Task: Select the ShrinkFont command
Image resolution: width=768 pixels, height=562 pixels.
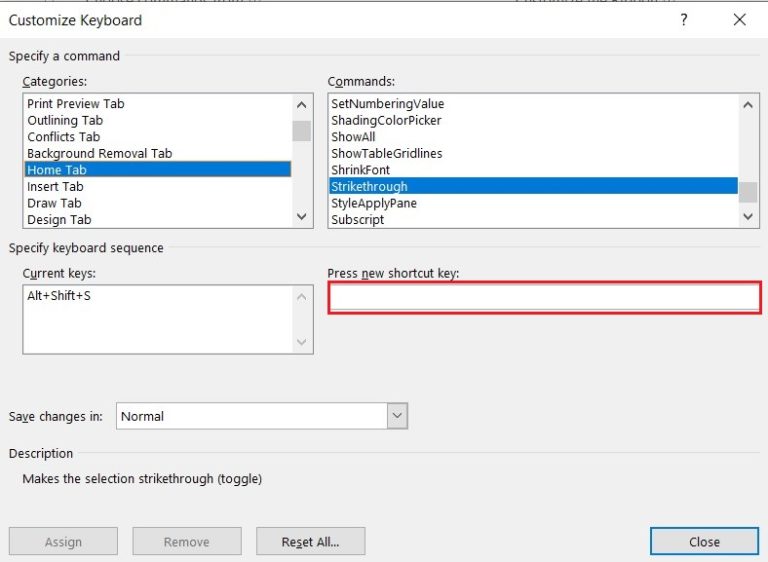Action: click(x=360, y=170)
